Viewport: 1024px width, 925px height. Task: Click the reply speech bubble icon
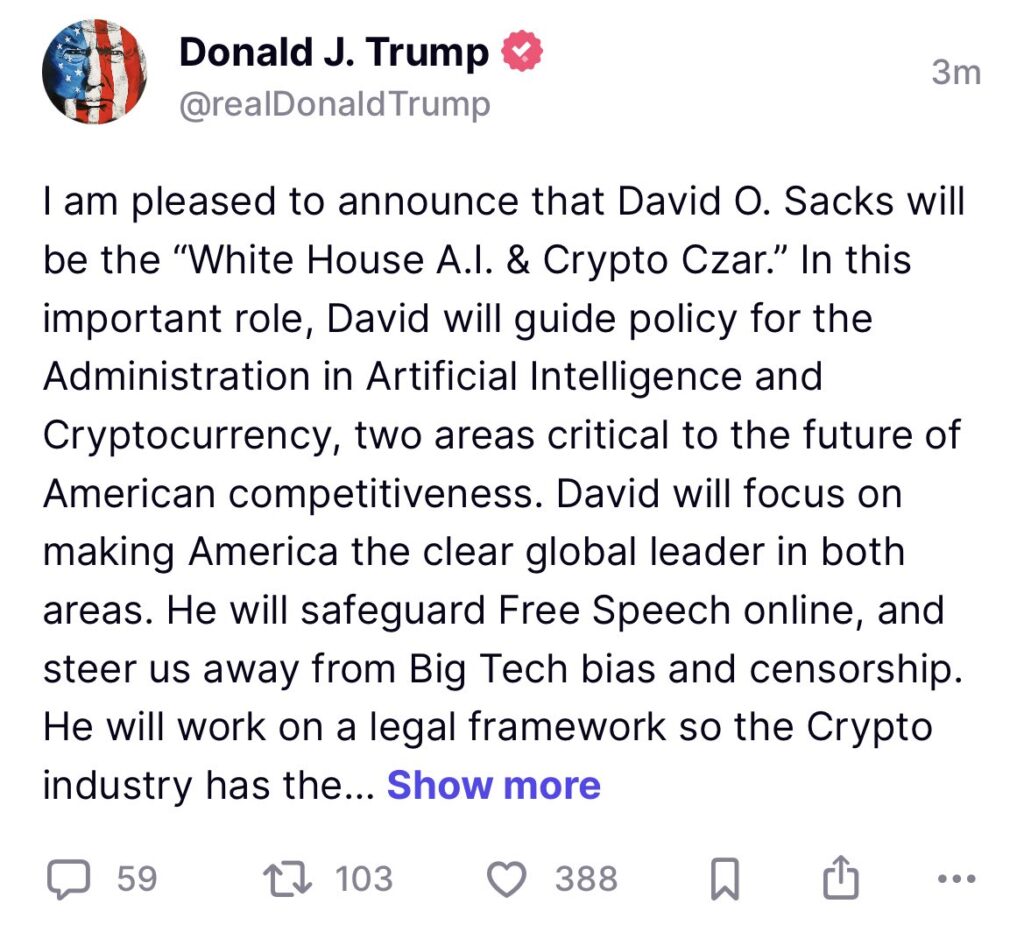click(69, 879)
